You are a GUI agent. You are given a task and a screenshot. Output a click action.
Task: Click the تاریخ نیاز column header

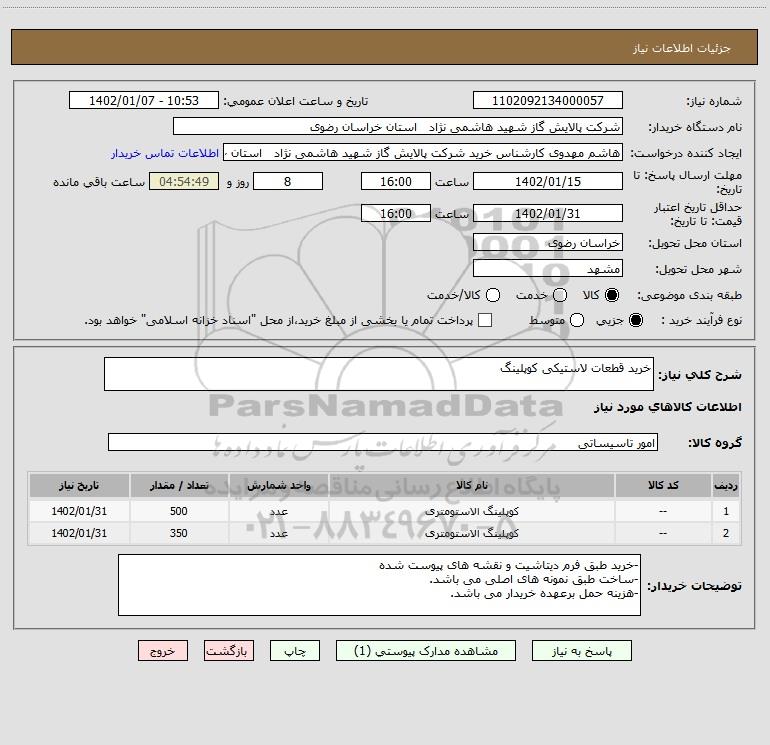tap(79, 485)
